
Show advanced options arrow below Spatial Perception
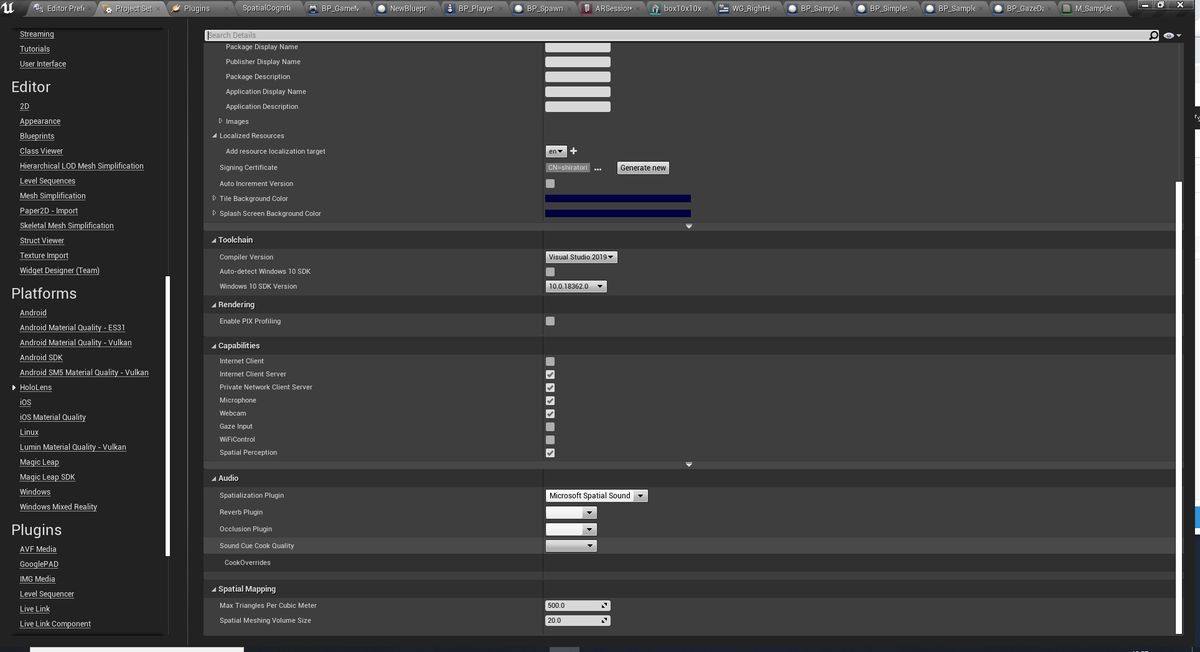(x=688, y=465)
